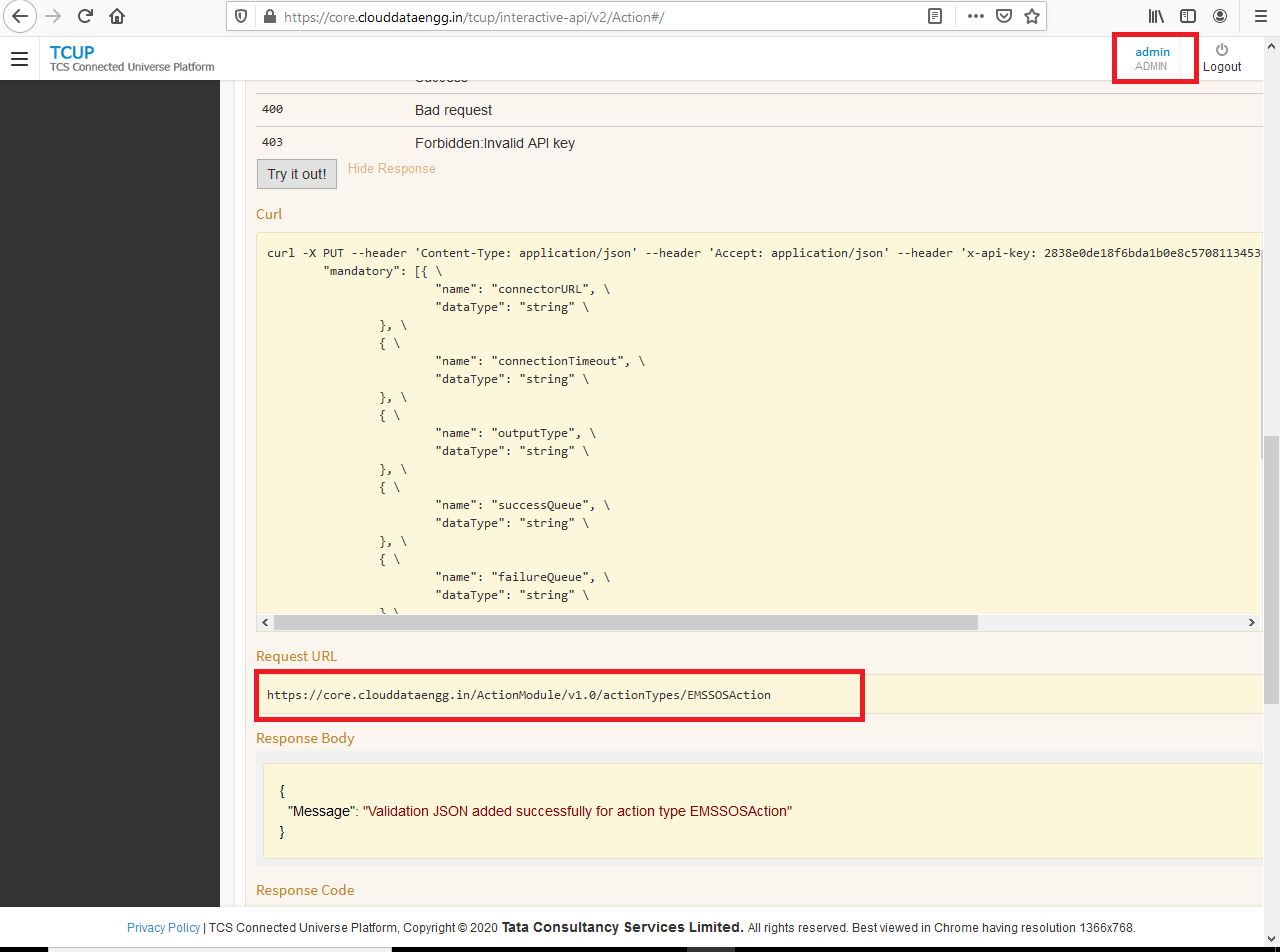Screen dimensions: 1280x952
Task: Bookmark this page with star
Action: tap(1032, 16)
